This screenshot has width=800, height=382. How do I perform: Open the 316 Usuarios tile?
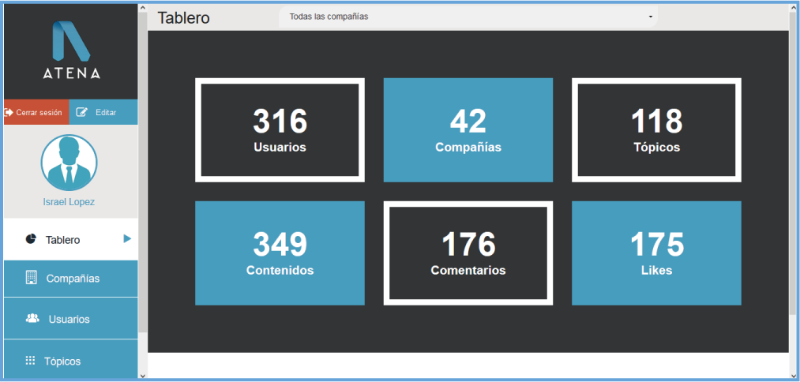[280, 130]
